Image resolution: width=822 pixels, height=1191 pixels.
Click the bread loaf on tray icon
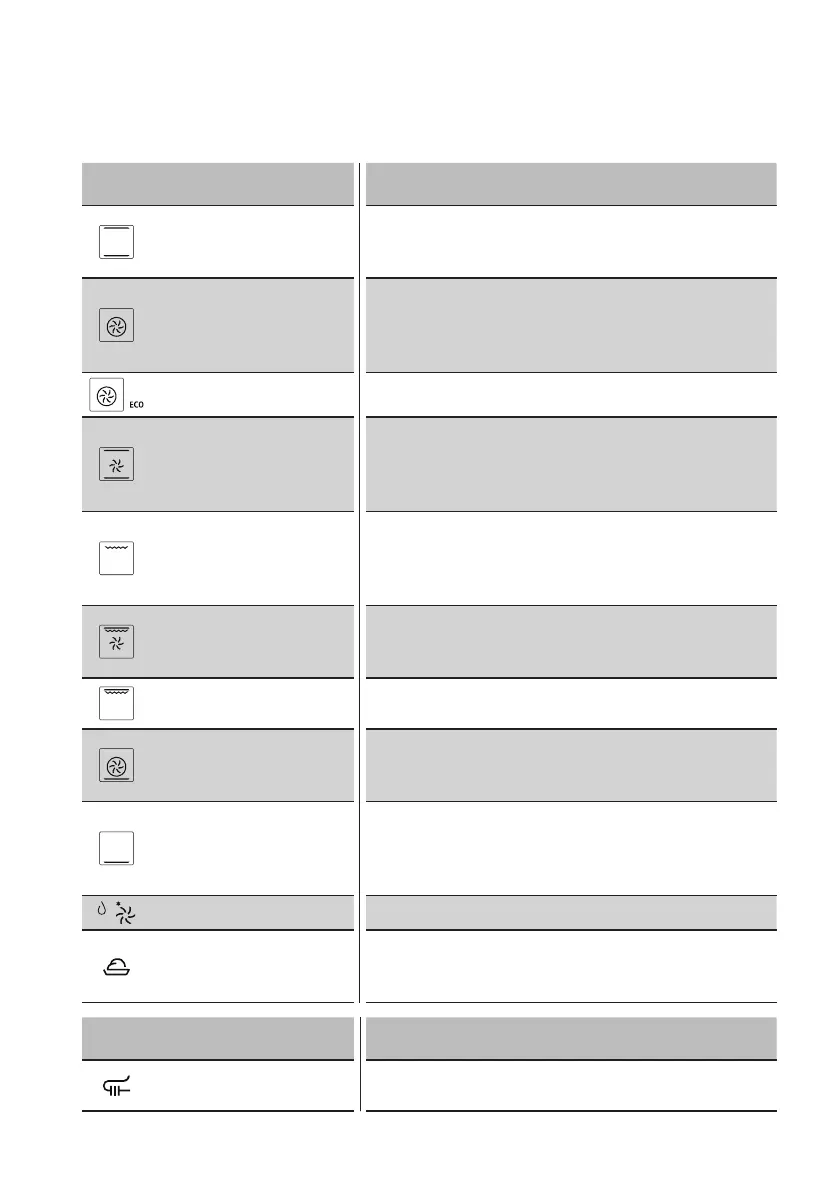point(118,966)
